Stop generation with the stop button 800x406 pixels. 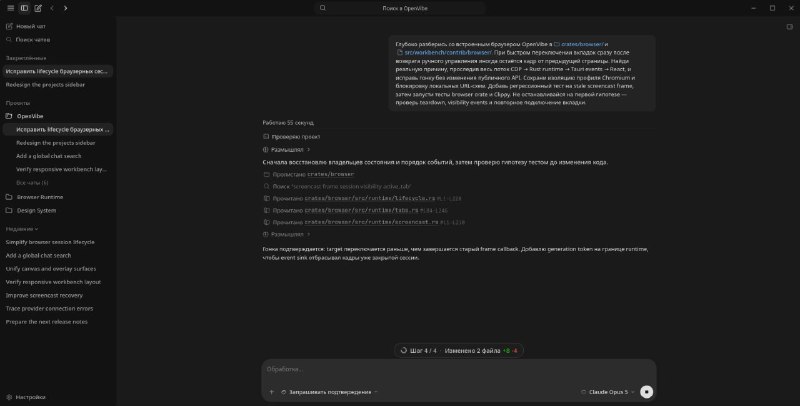(x=646, y=392)
